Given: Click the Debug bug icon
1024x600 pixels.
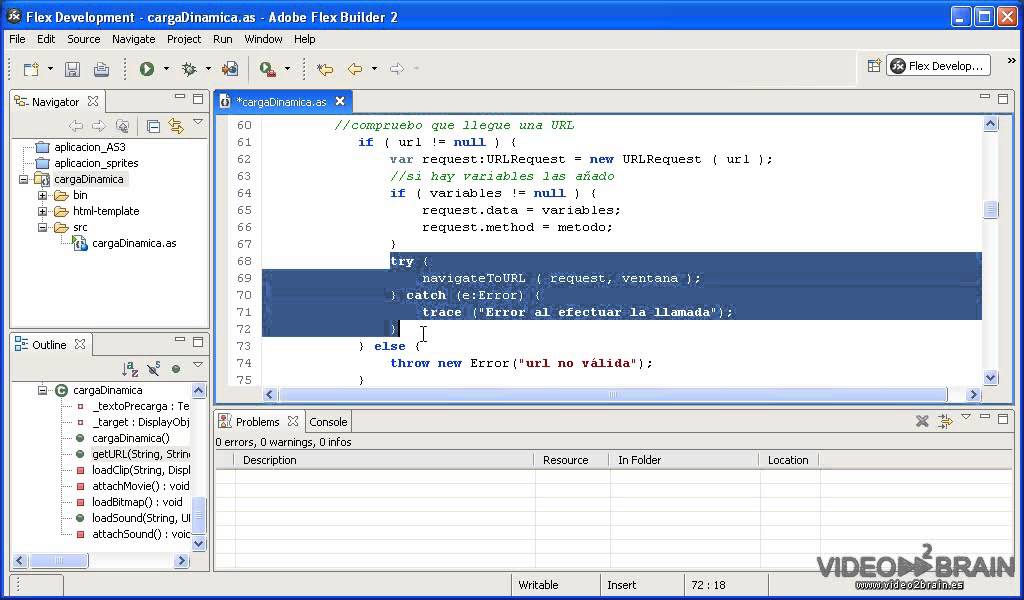Looking at the screenshot, I should tap(189, 69).
